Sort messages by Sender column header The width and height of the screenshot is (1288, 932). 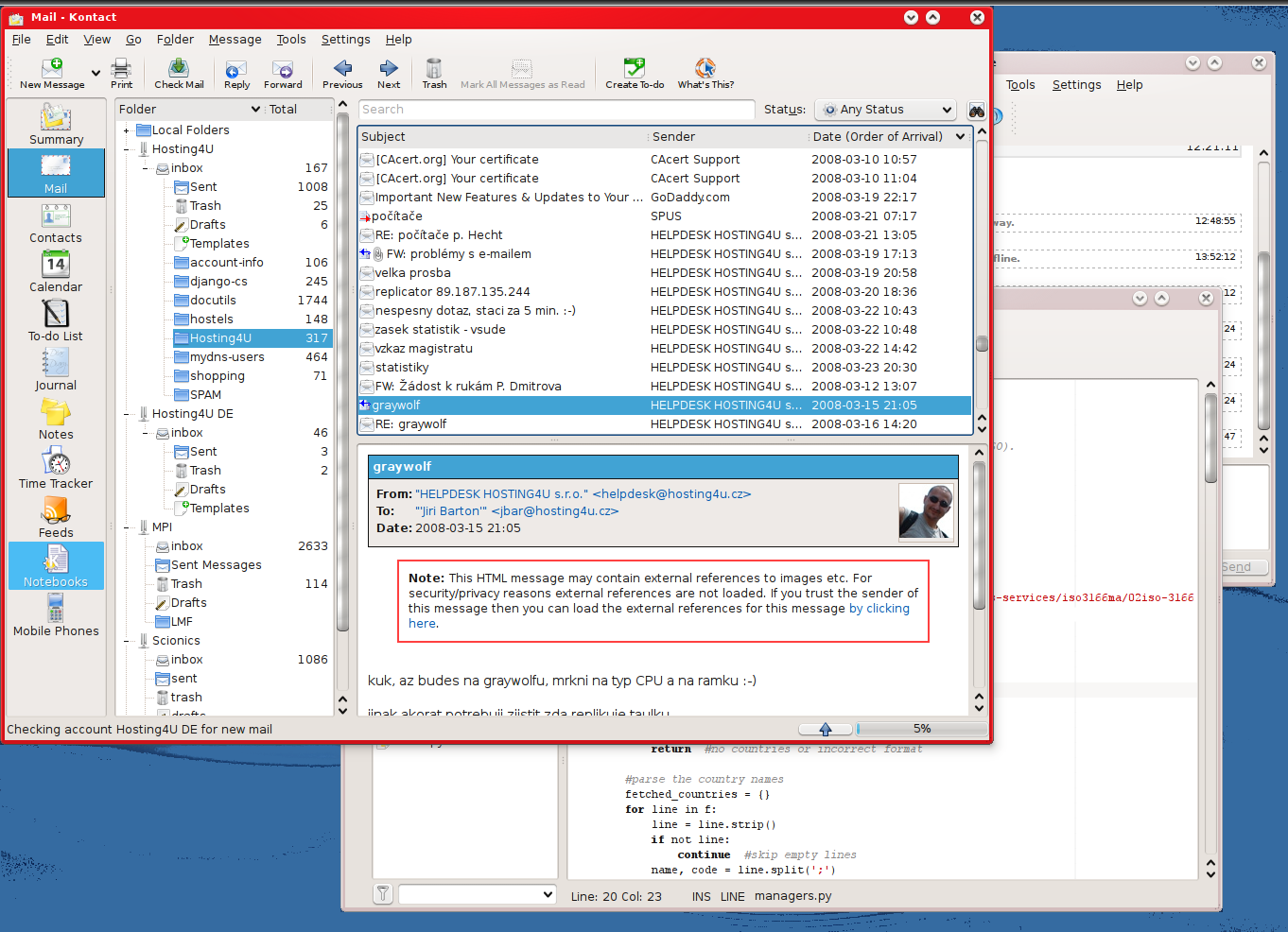click(728, 137)
